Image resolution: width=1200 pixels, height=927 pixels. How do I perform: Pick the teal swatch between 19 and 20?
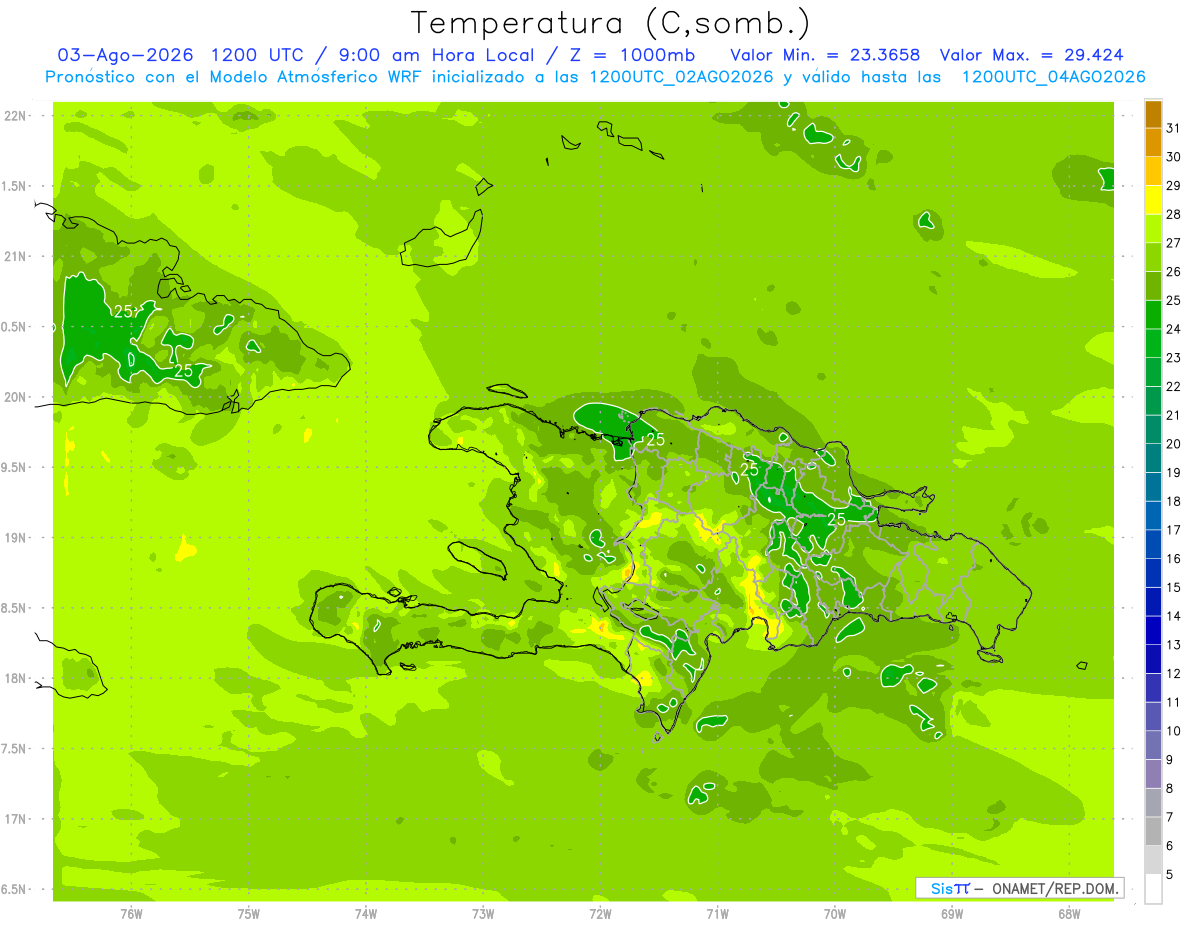pyautogui.click(x=1153, y=458)
